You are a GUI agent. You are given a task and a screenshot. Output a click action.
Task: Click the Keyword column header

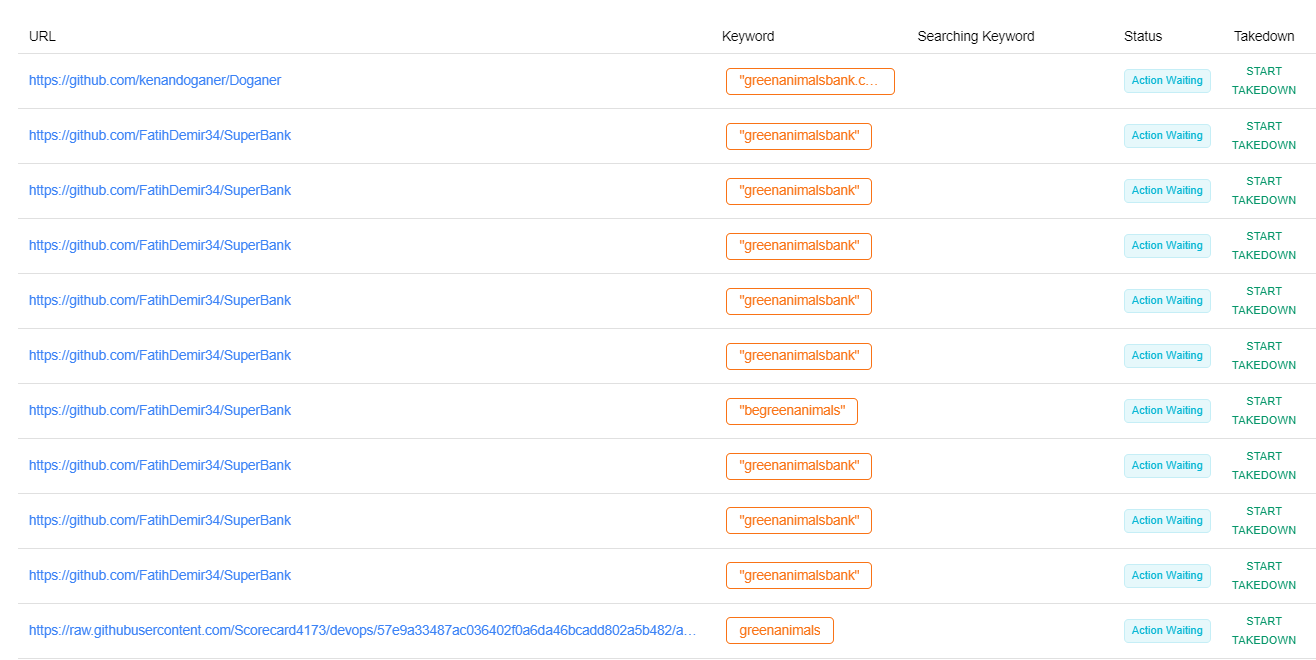[748, 36]
